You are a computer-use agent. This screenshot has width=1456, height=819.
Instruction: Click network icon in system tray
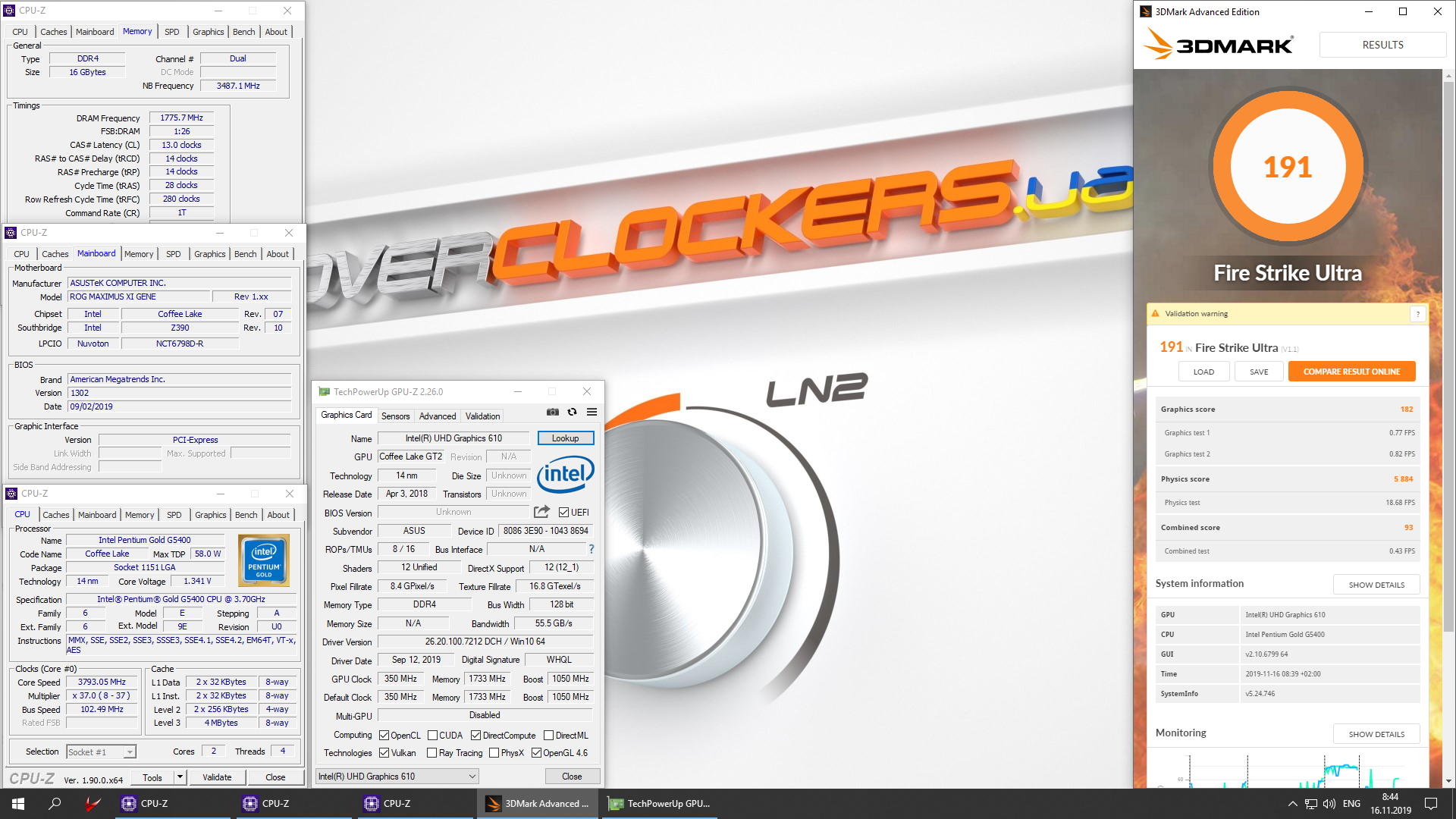1310,804
